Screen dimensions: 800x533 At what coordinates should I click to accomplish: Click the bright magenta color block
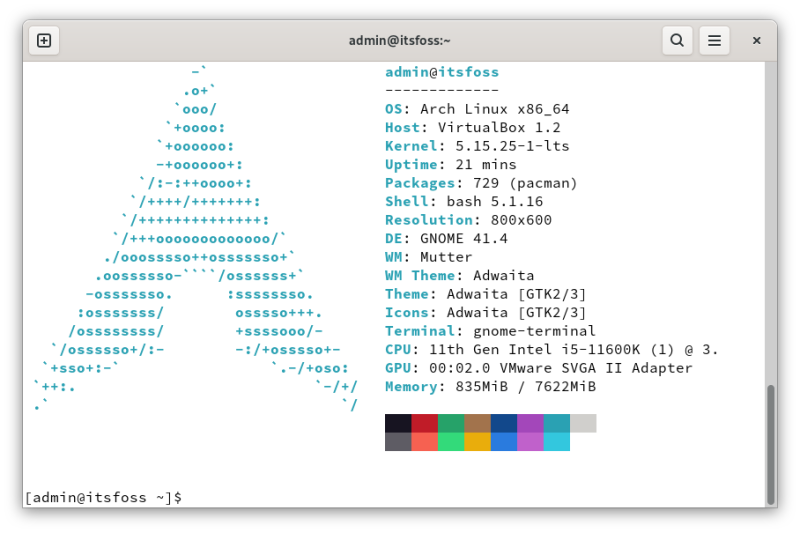[x=531, y=442]
